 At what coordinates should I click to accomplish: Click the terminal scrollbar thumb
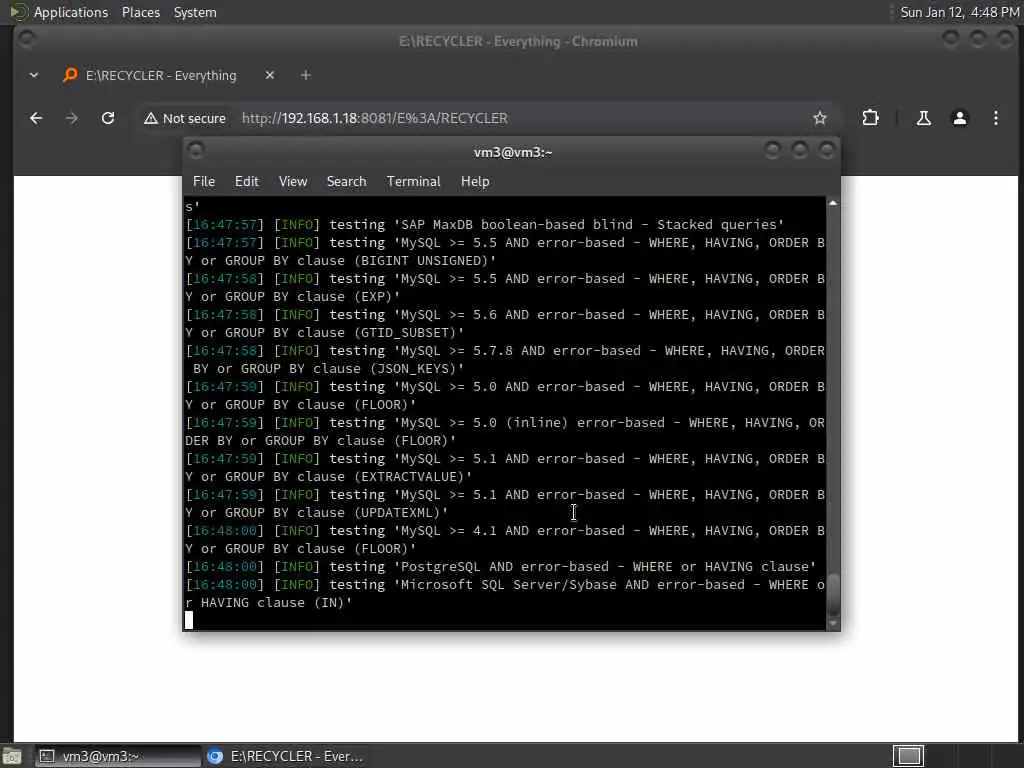coord(833,594)
